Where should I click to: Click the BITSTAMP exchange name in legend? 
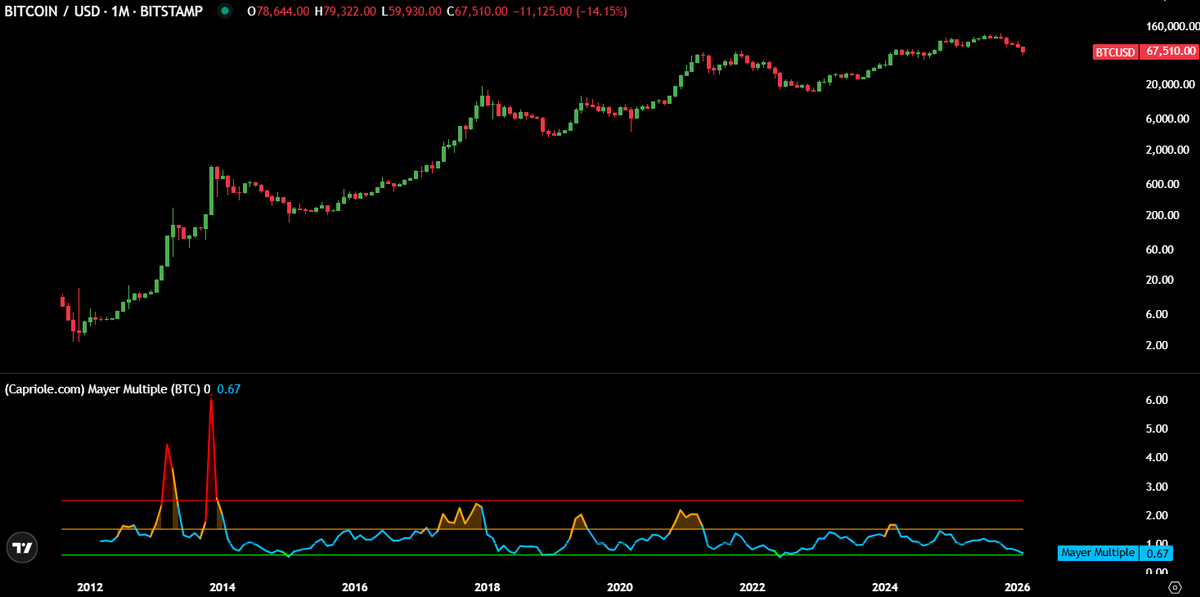(x=174, y=11)
